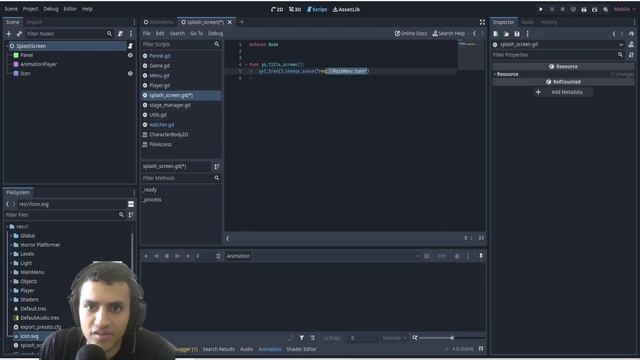Open the Scene menu

[x=11, y=9]
